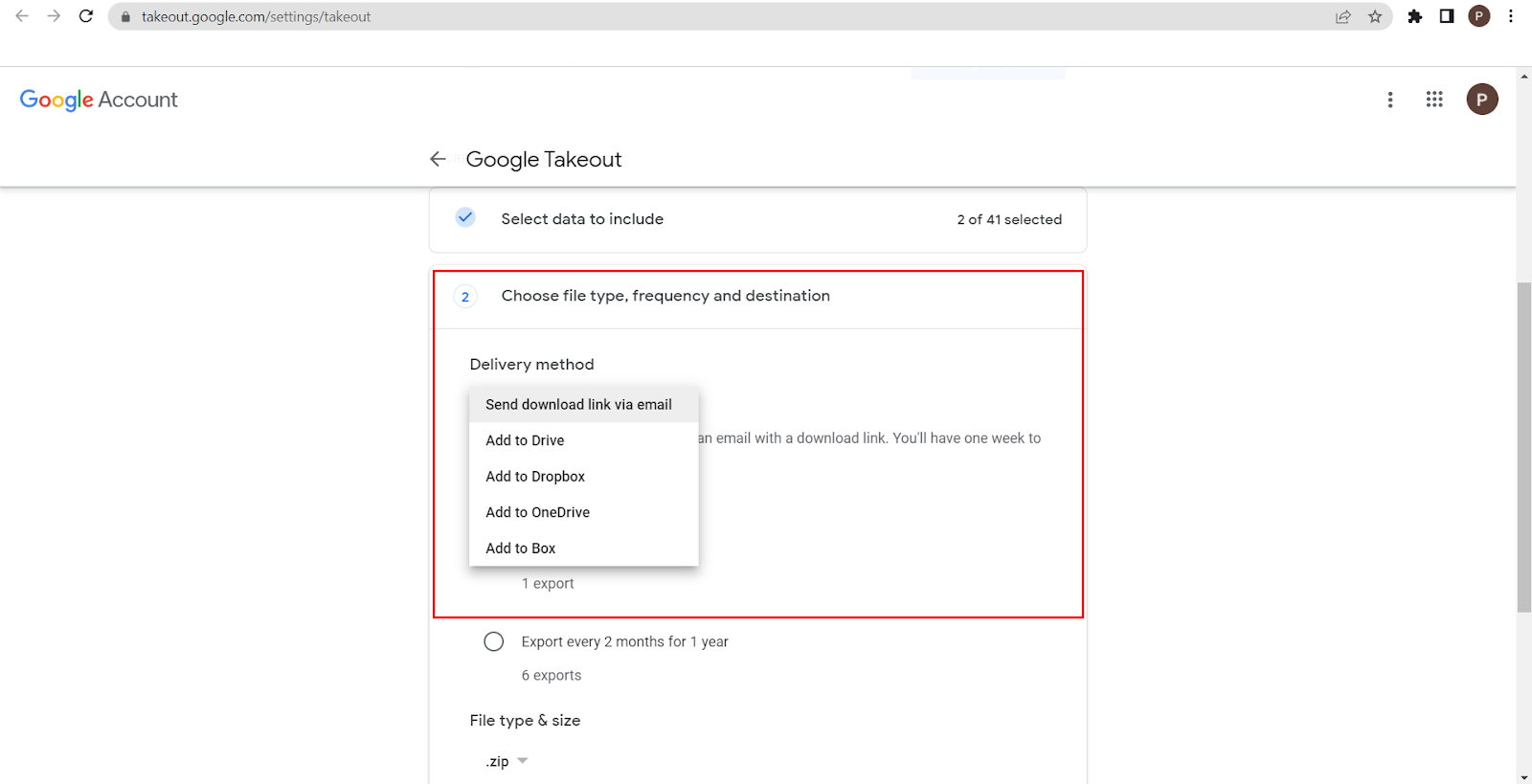The height and width of the screenshot is (784, 1532).
Task: Click the padlock site info icon
Action: tap(125, 17)
